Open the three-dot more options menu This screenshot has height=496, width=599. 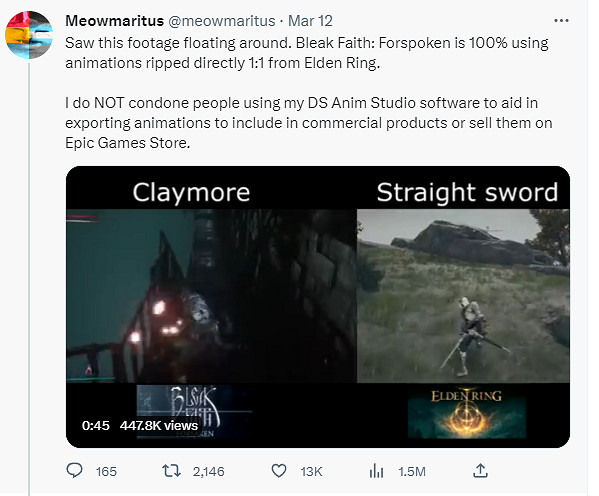click(x=561, y=21)
